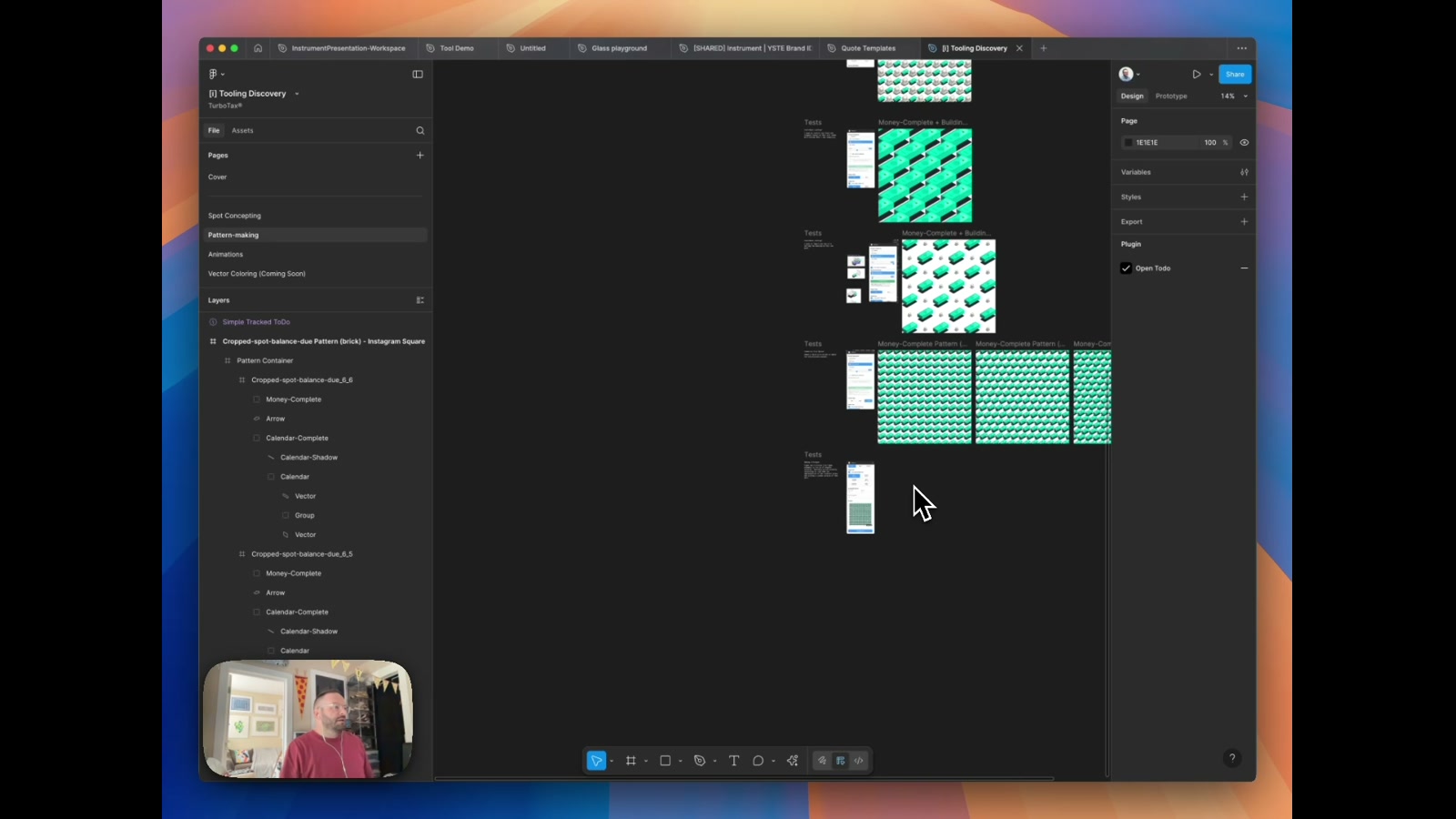
Task: Select the Comment tool
Action: coord(758,761)
